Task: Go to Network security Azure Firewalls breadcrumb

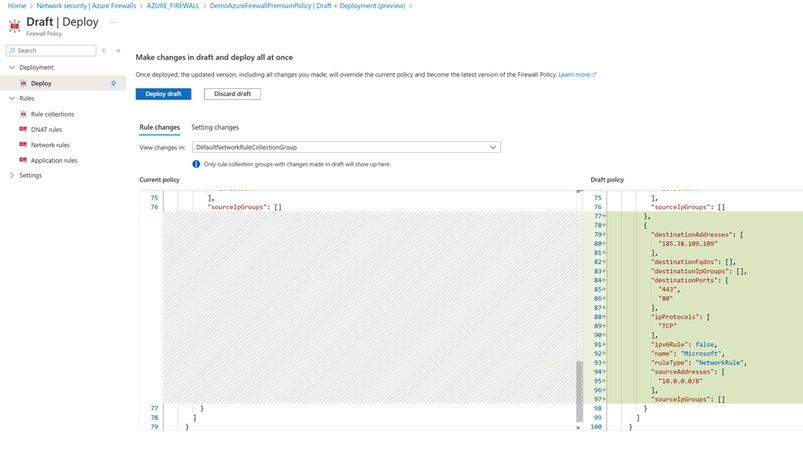Action: coord(86,6)
